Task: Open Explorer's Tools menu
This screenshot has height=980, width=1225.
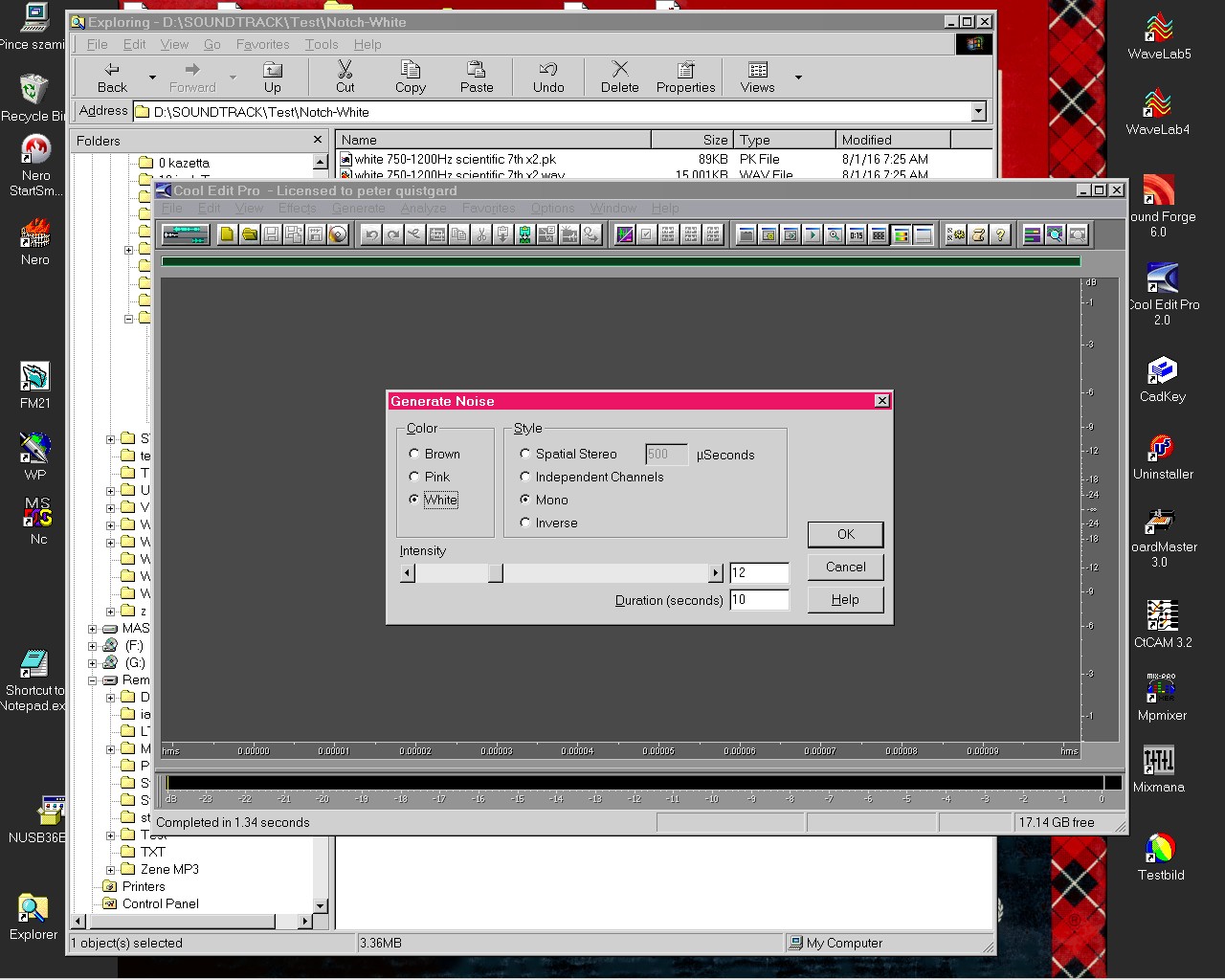Action: coord(322,44)
